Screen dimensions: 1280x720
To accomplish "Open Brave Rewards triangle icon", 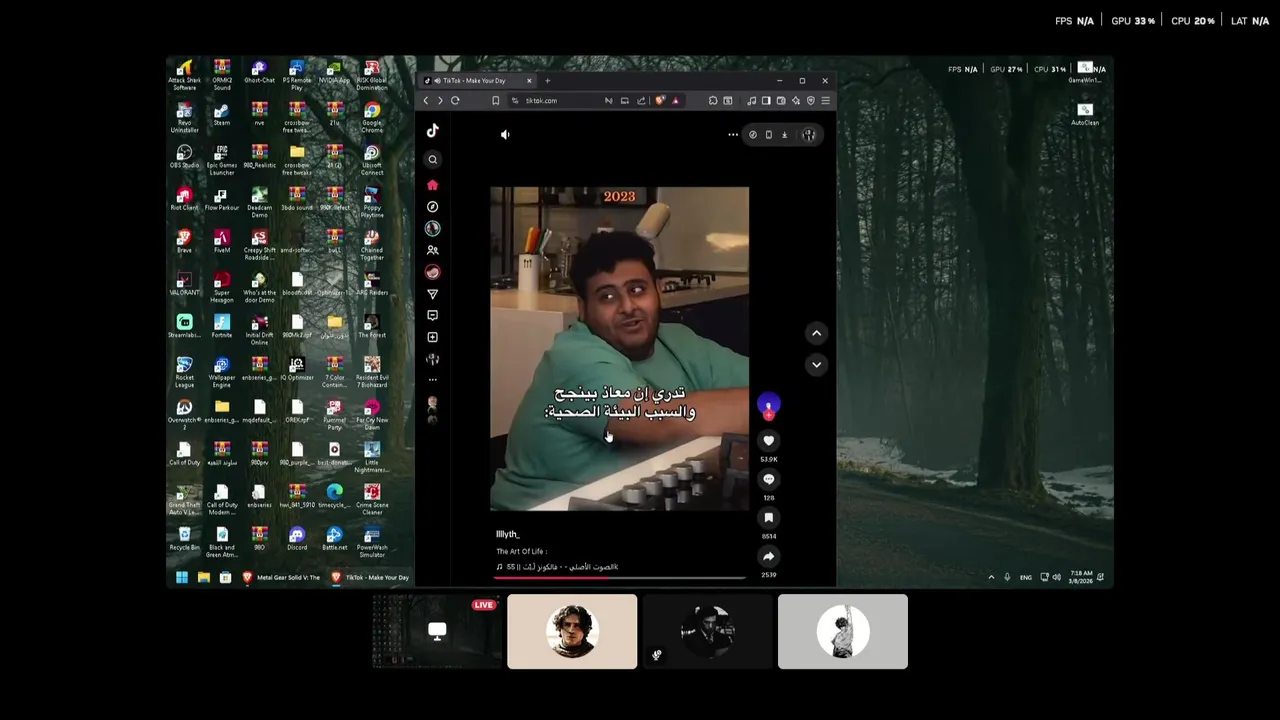I will 675,100.
